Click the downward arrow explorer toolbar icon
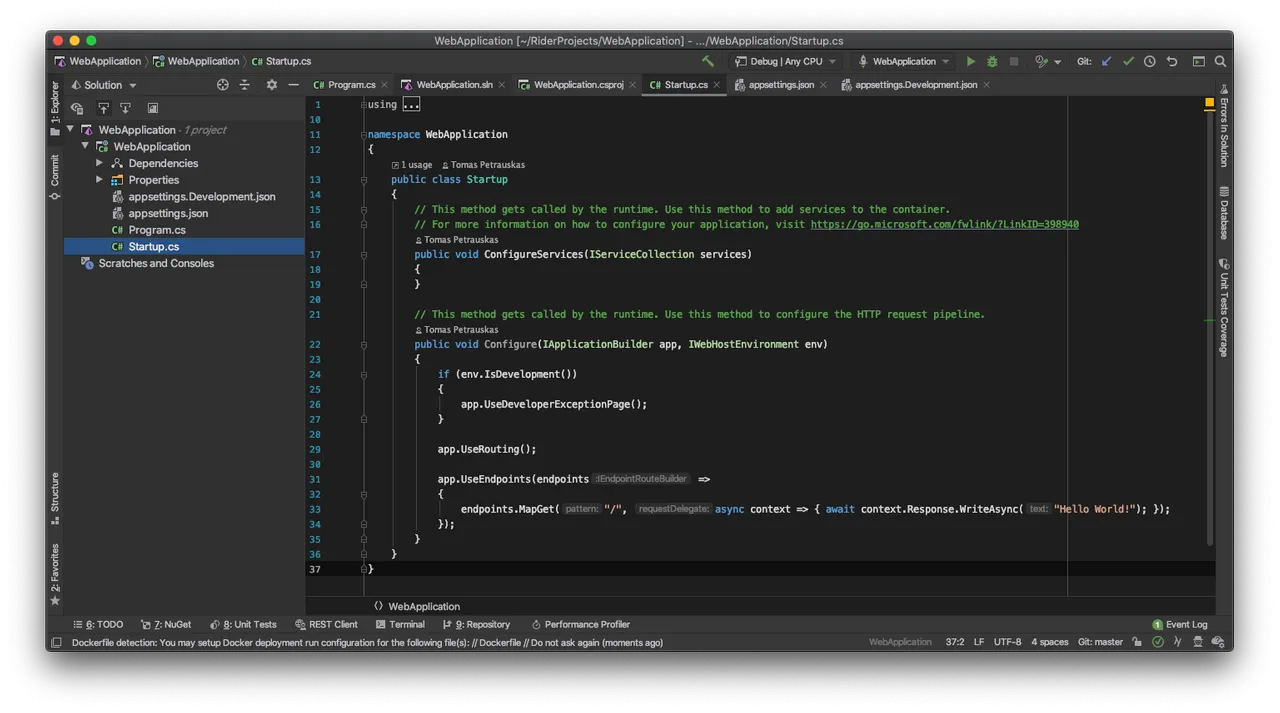The image size is (1280, 713). click(x=125, y=108)
